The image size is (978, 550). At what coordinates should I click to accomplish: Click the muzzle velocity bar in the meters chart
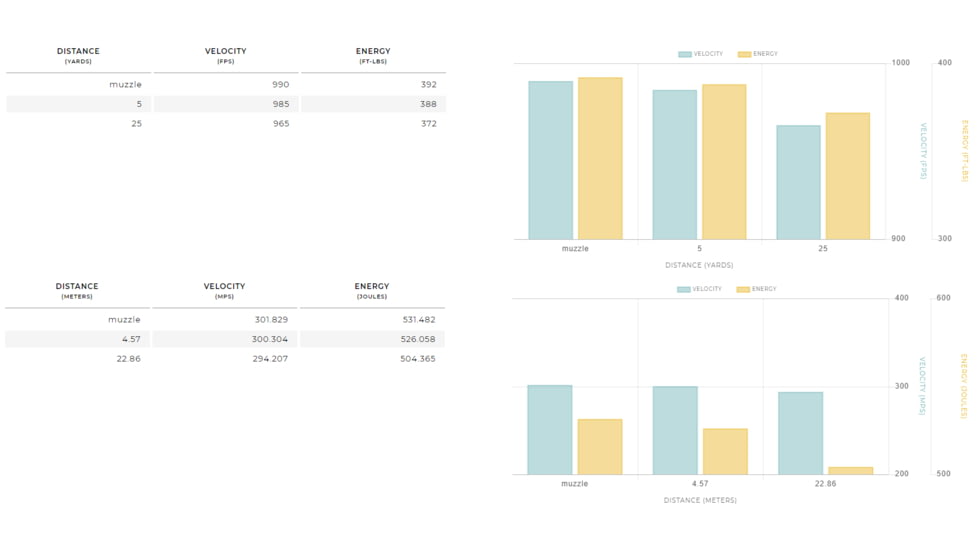click(x=549, y=430)
